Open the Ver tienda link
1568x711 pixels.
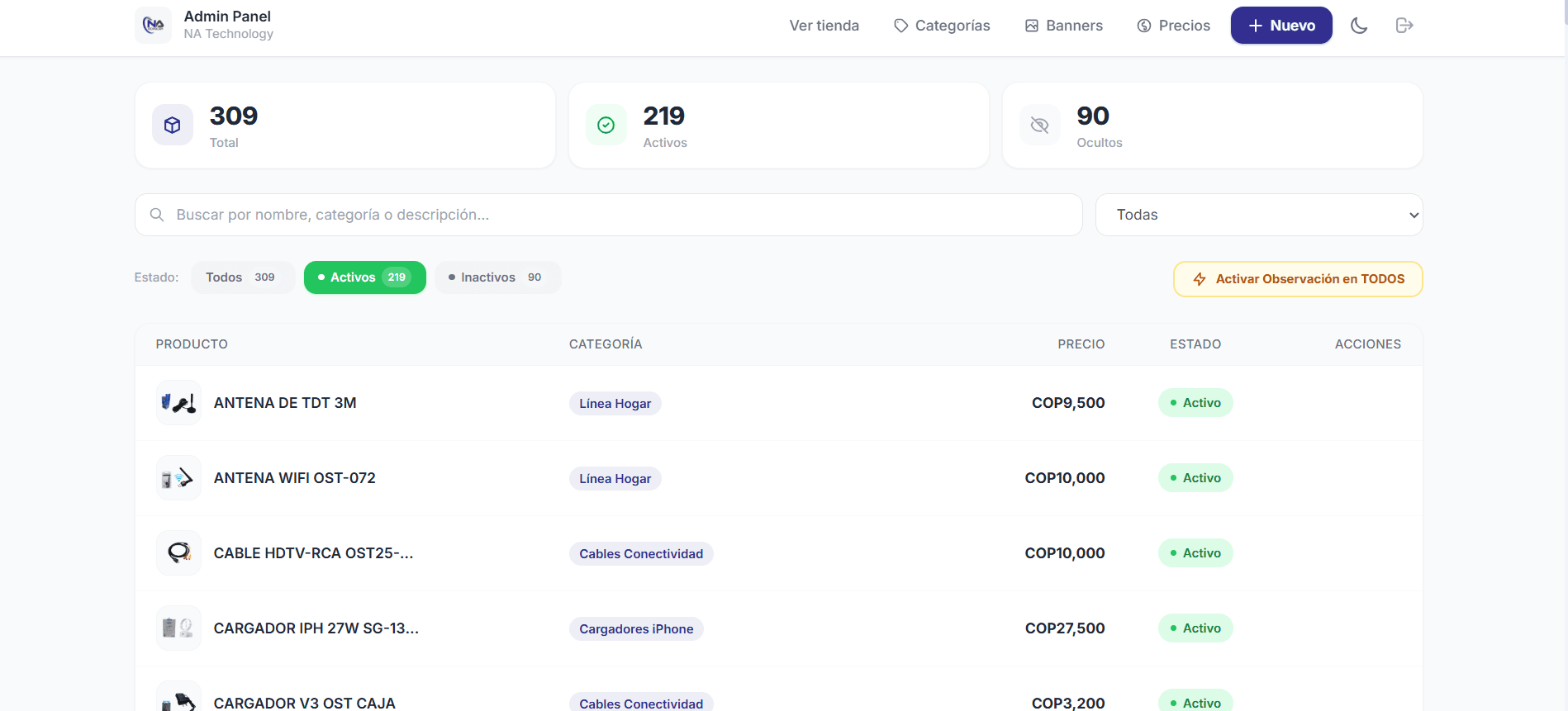824,26
